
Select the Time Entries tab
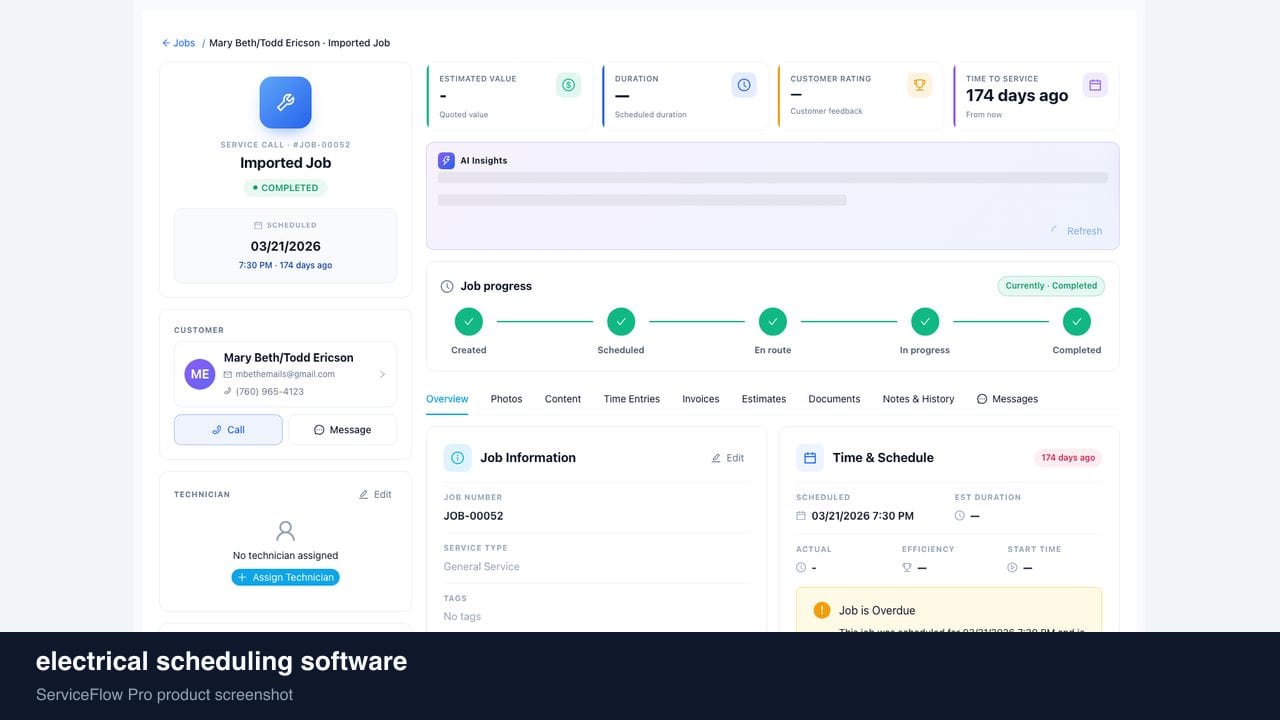pyautogui.click(x=632, y=399)
